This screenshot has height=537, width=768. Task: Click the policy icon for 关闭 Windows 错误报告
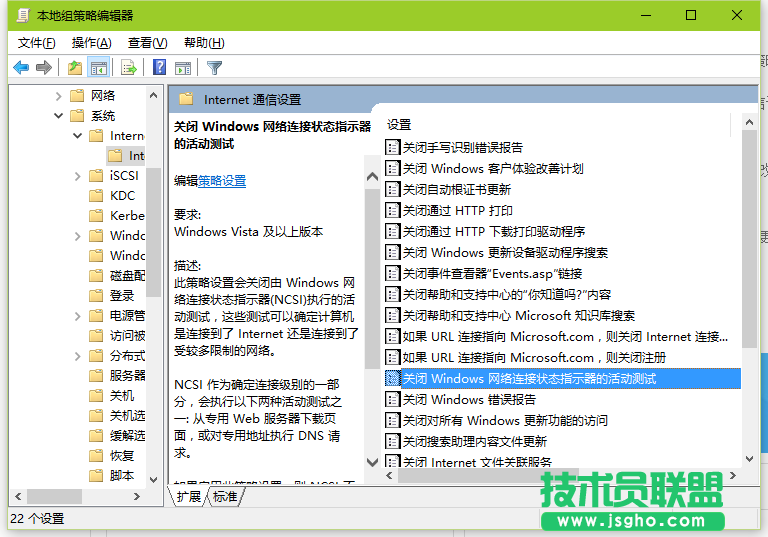click(392, 399)
